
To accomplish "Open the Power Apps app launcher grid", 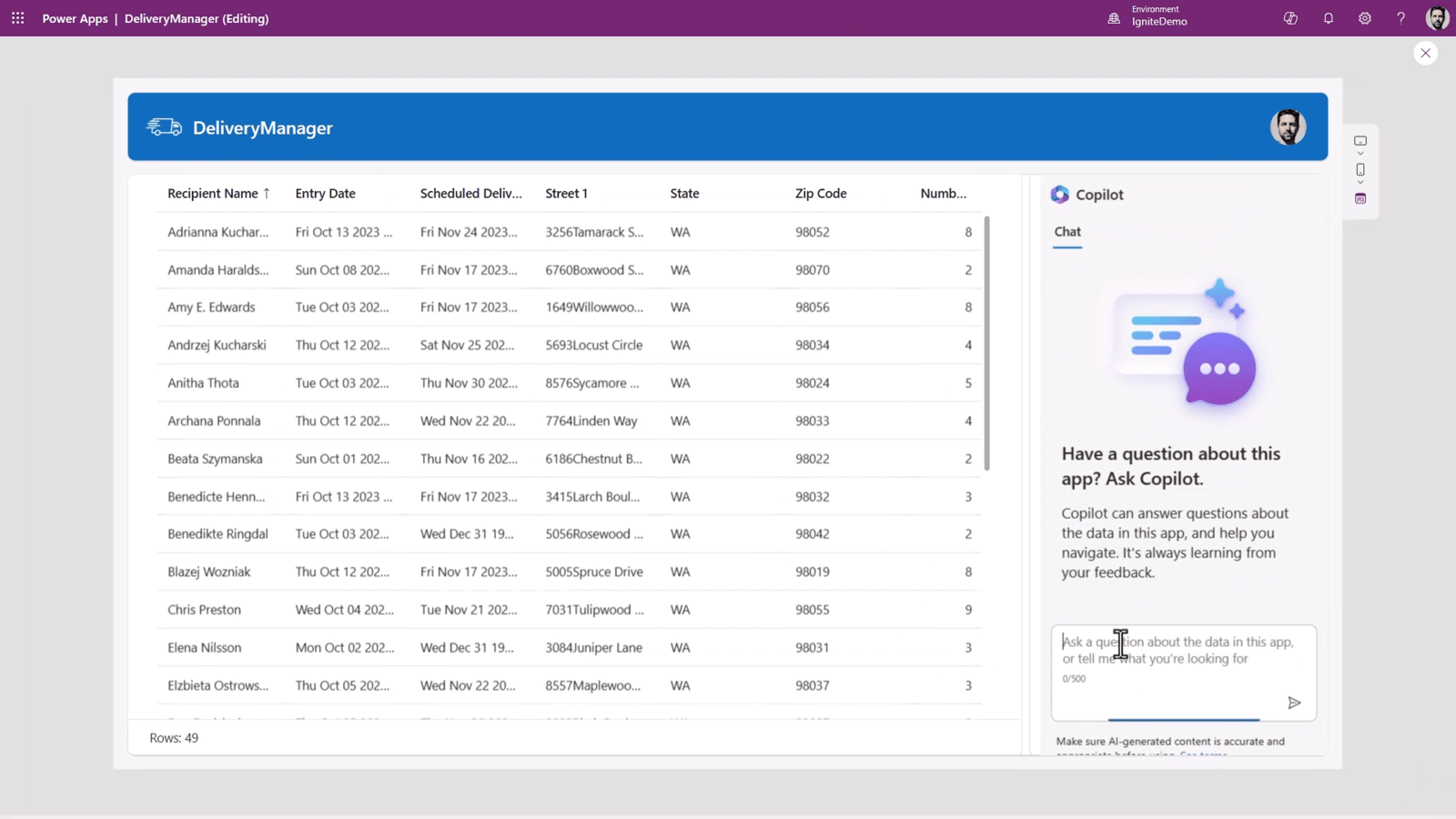I will pos(17,18).
